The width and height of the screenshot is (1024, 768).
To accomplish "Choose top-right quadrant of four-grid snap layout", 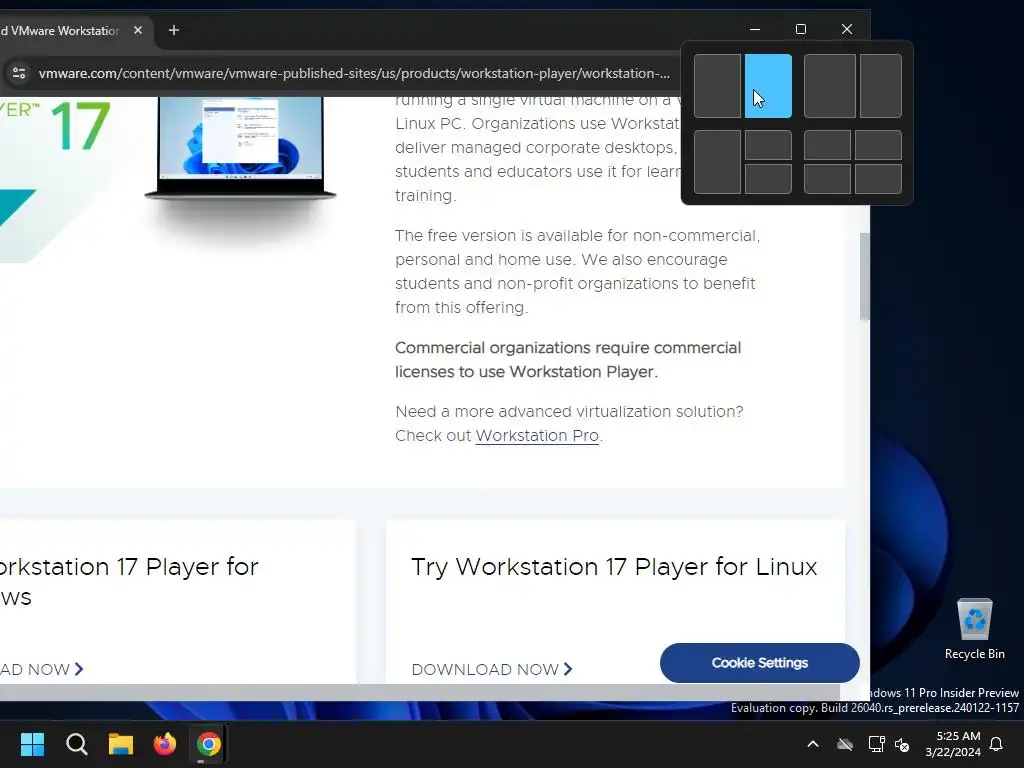I will [x=878, y=145].
